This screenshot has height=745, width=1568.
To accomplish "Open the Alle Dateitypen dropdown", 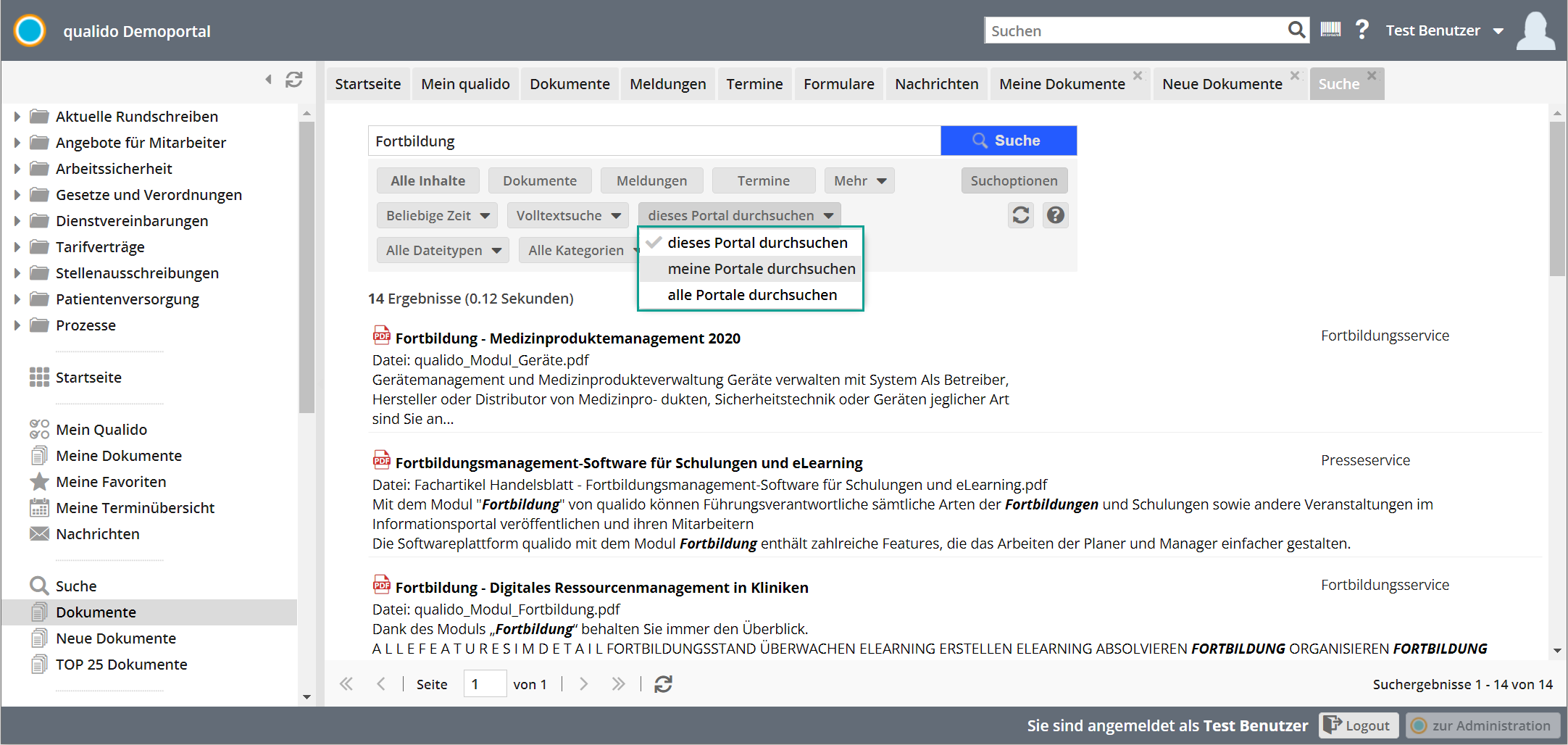I will coord(443,251).
